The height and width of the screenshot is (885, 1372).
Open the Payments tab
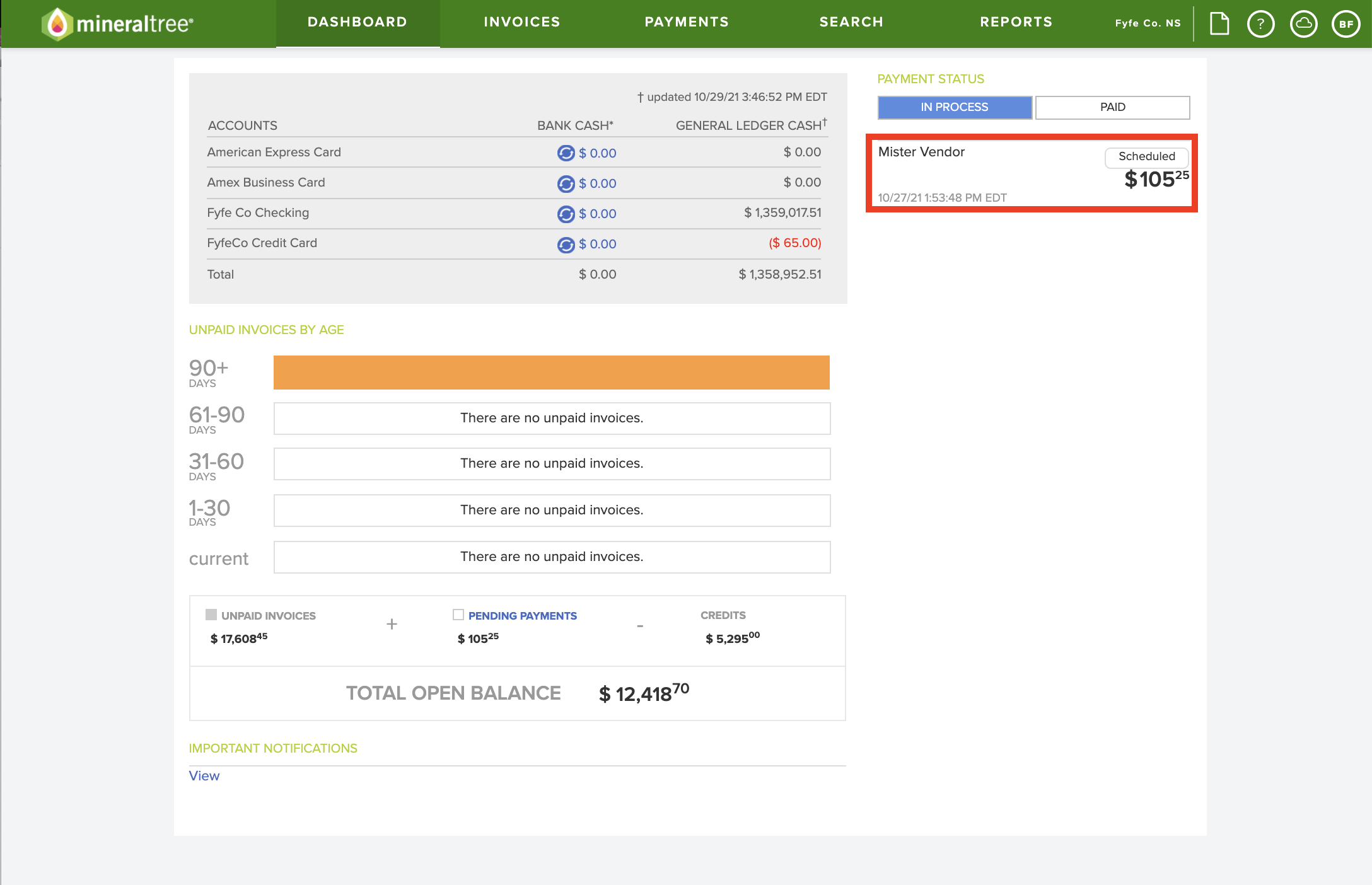tap(687, 23)
